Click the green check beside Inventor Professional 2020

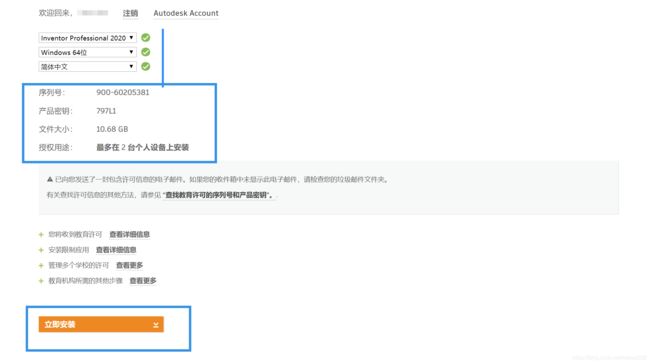[x=146, y=38]
